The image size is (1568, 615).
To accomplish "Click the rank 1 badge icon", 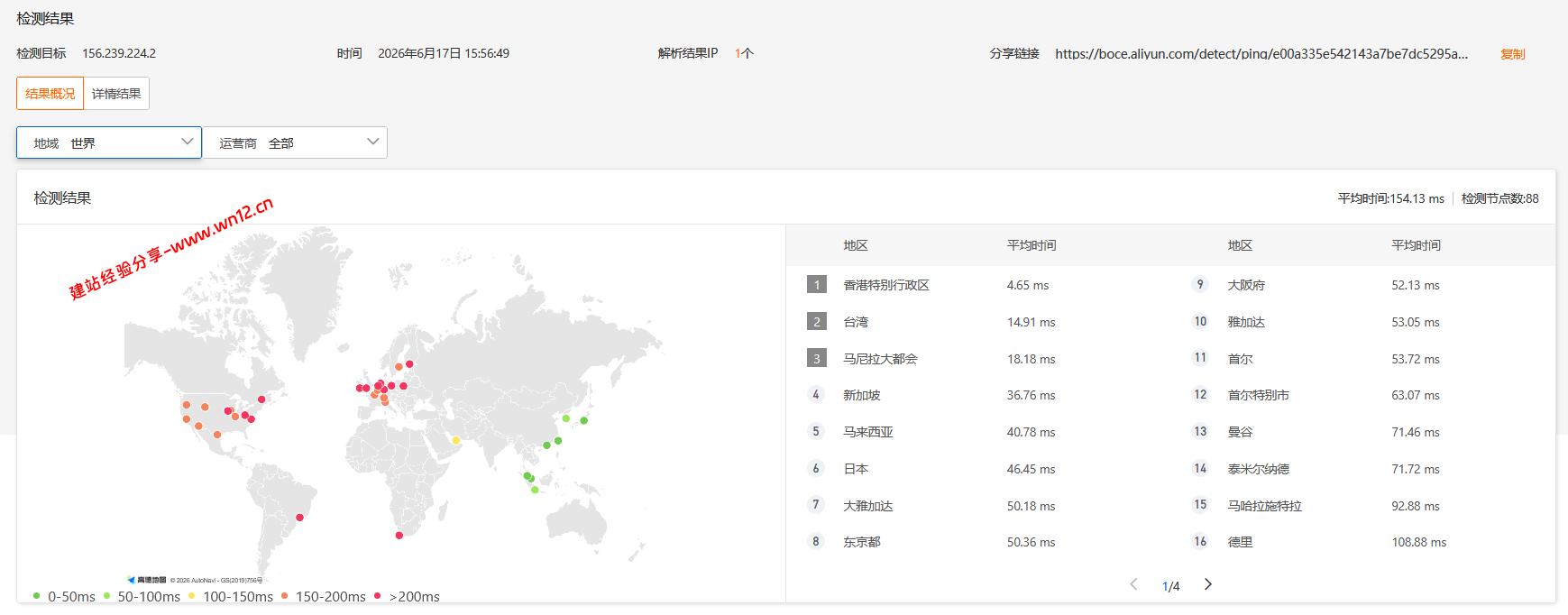I will [x=817, y=285].
